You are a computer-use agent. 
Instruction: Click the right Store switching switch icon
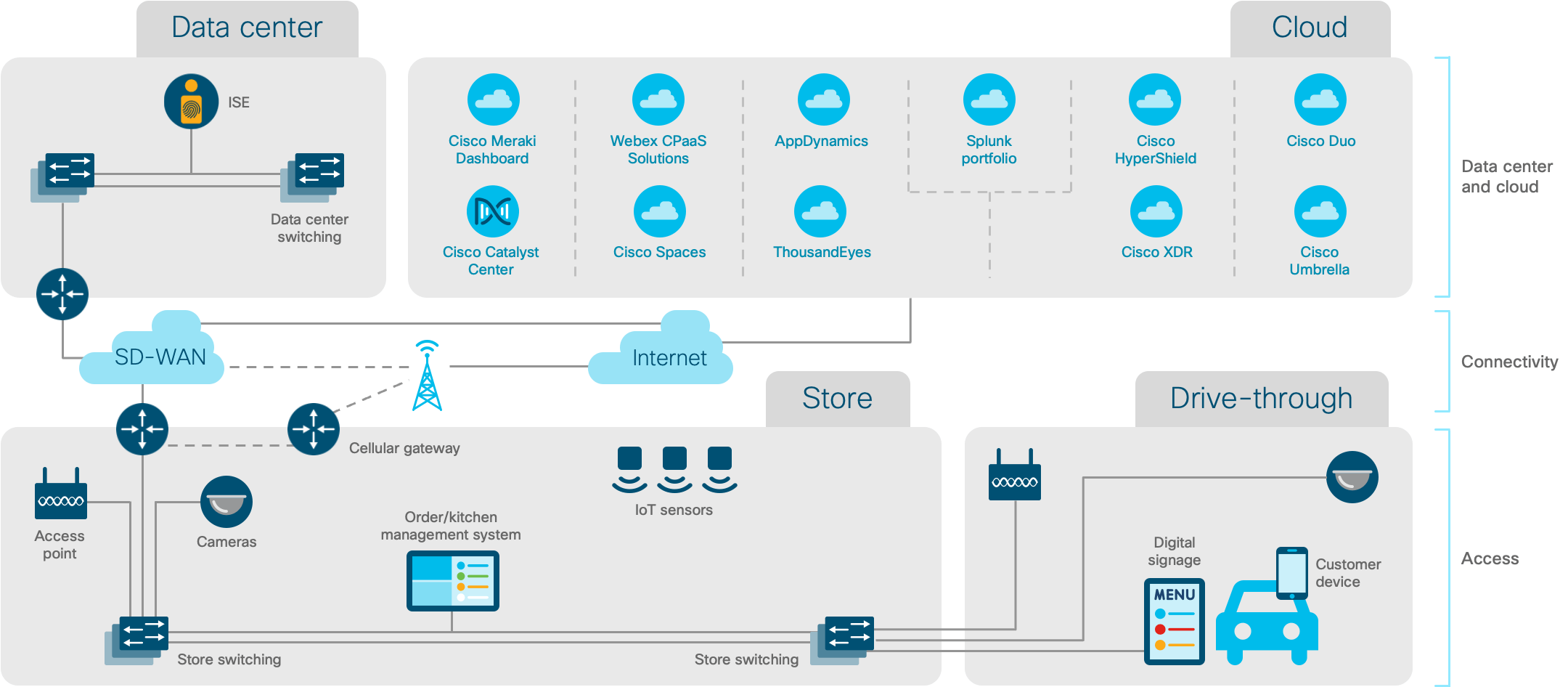[x=842, y=641]
